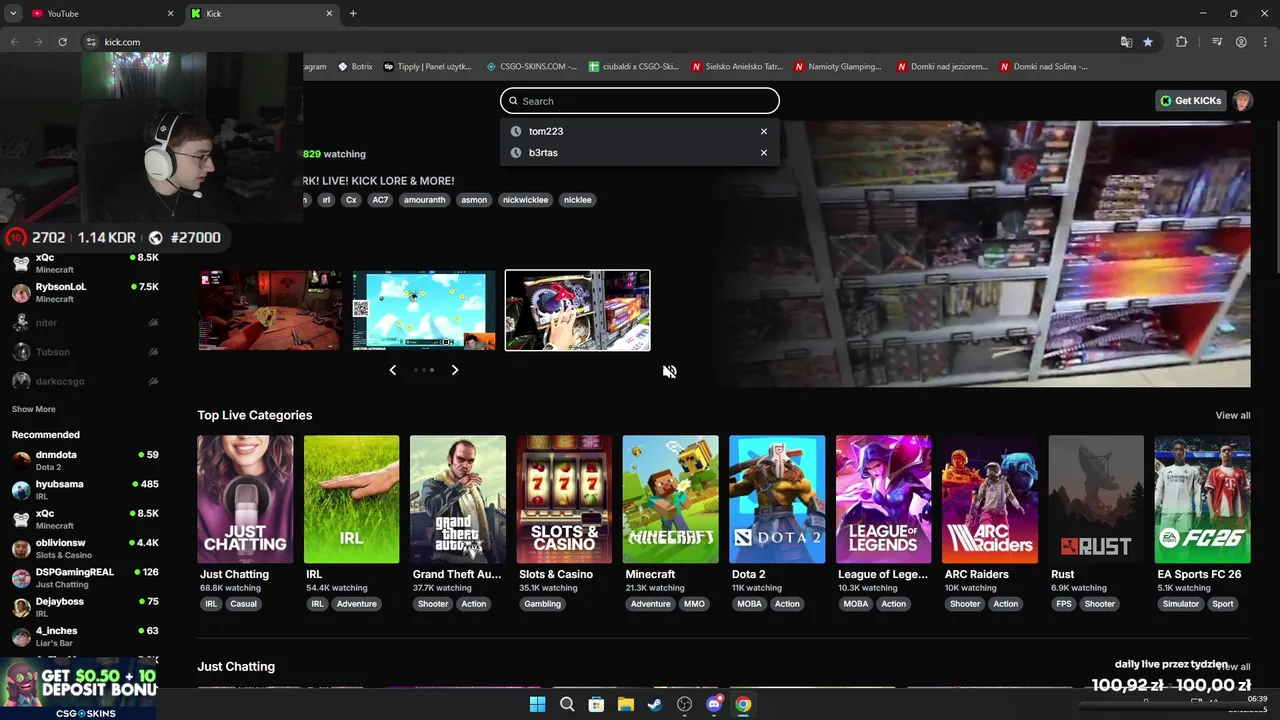Select the dark red game stream thumbnail

(270, 310)
